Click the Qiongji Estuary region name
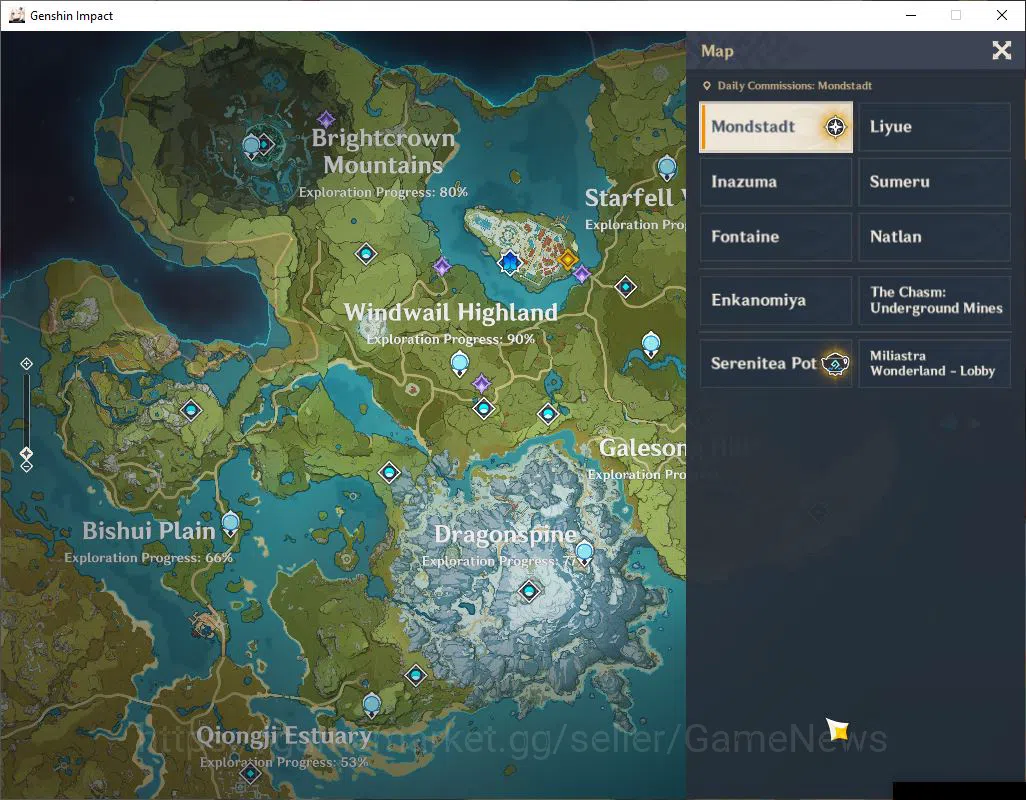1026x800 pixels. (284, 736)
